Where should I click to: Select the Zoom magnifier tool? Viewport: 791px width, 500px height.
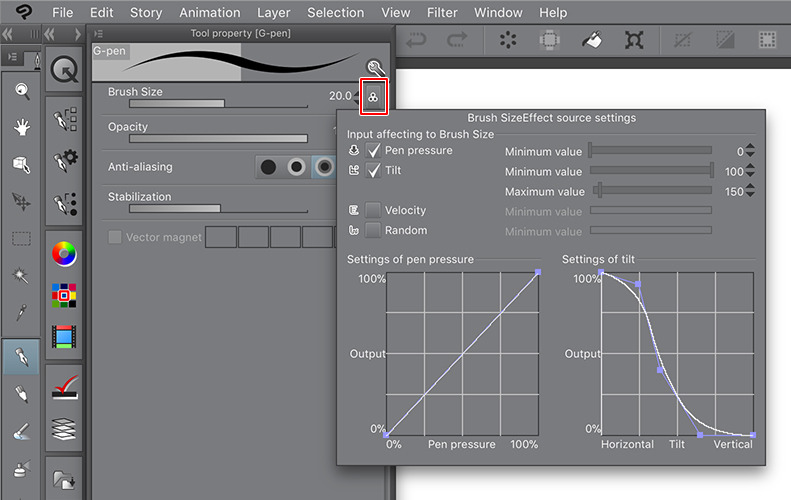[21, 91]
